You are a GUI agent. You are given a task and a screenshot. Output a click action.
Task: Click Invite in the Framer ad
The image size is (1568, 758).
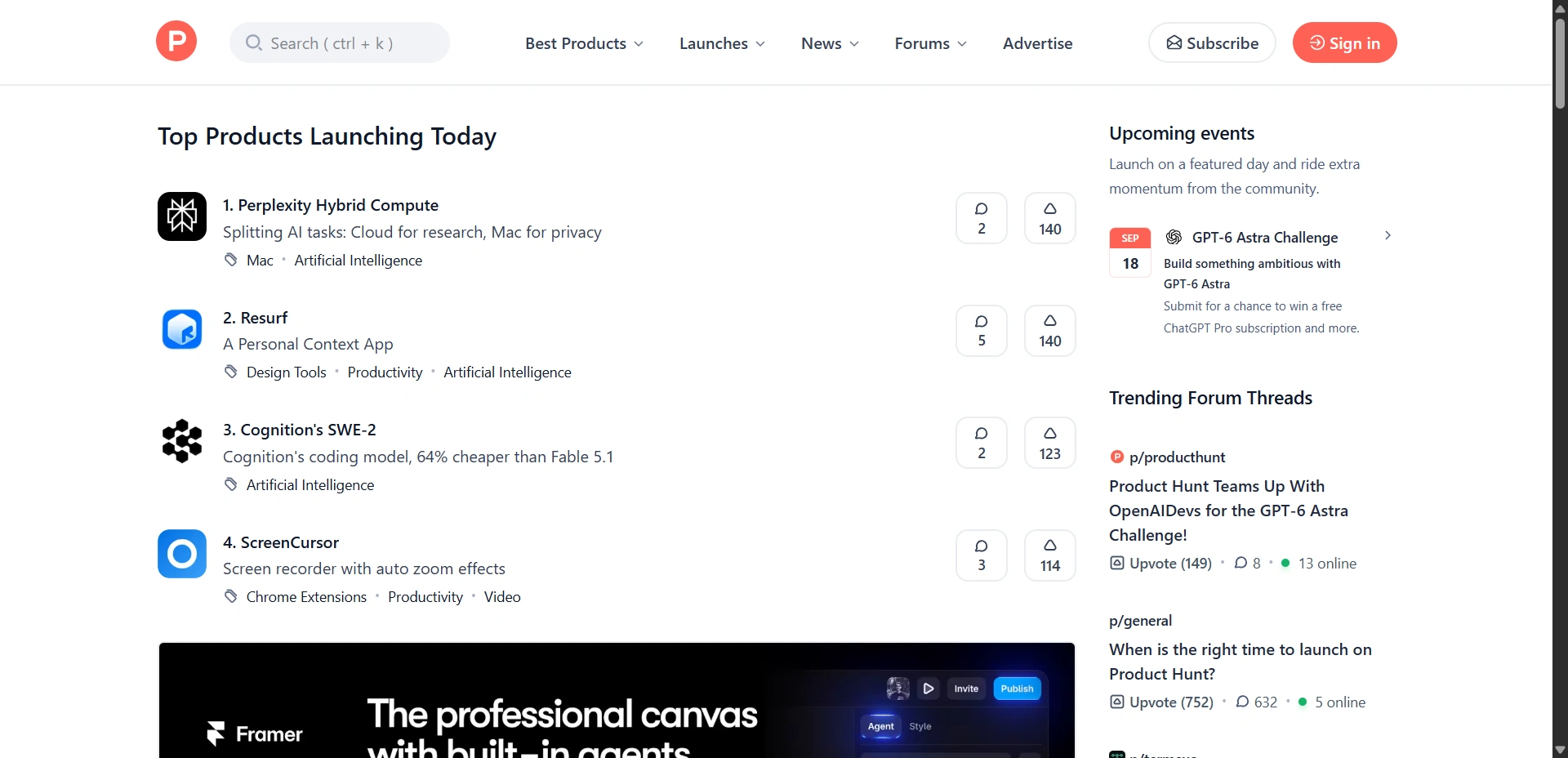pos(966,689)
